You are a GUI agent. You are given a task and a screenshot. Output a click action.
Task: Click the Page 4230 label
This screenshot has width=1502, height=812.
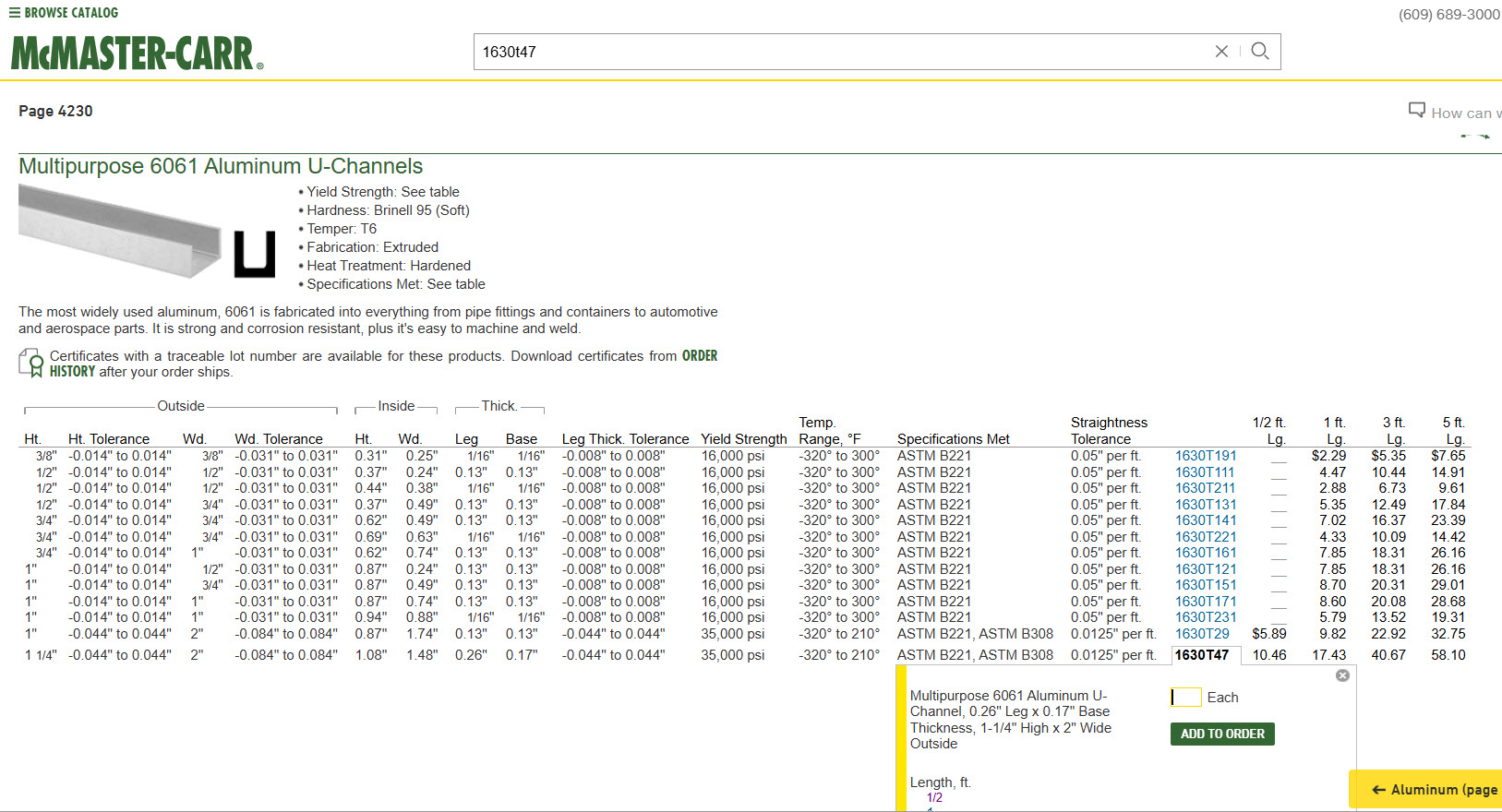click(55, 111)
